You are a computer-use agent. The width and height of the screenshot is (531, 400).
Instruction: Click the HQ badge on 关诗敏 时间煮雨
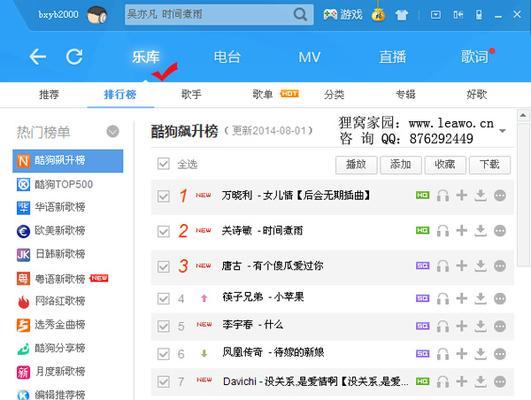pos(423,230)
